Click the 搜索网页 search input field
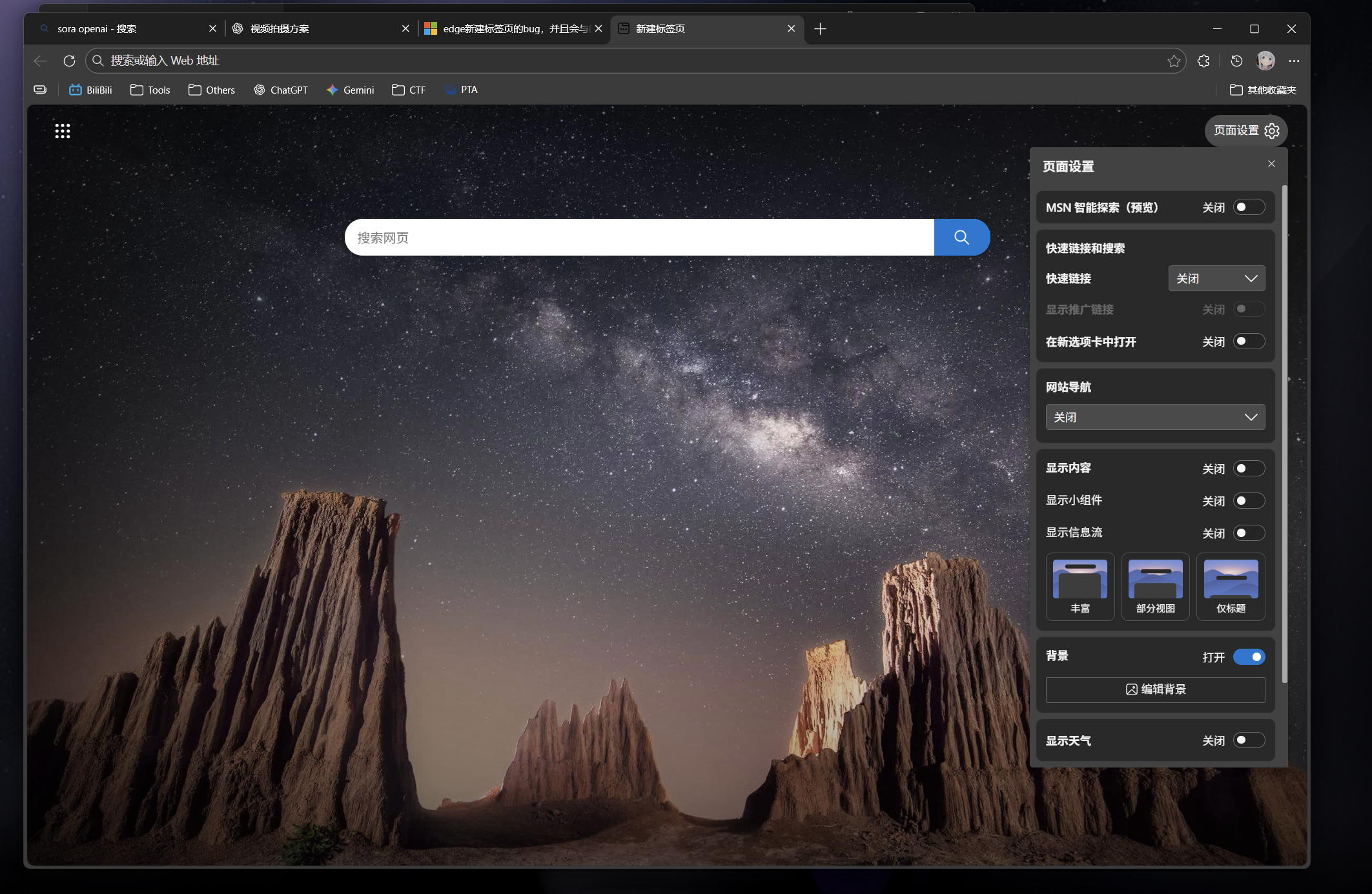This screenshot has height=894, width=1372. point(639,238)
